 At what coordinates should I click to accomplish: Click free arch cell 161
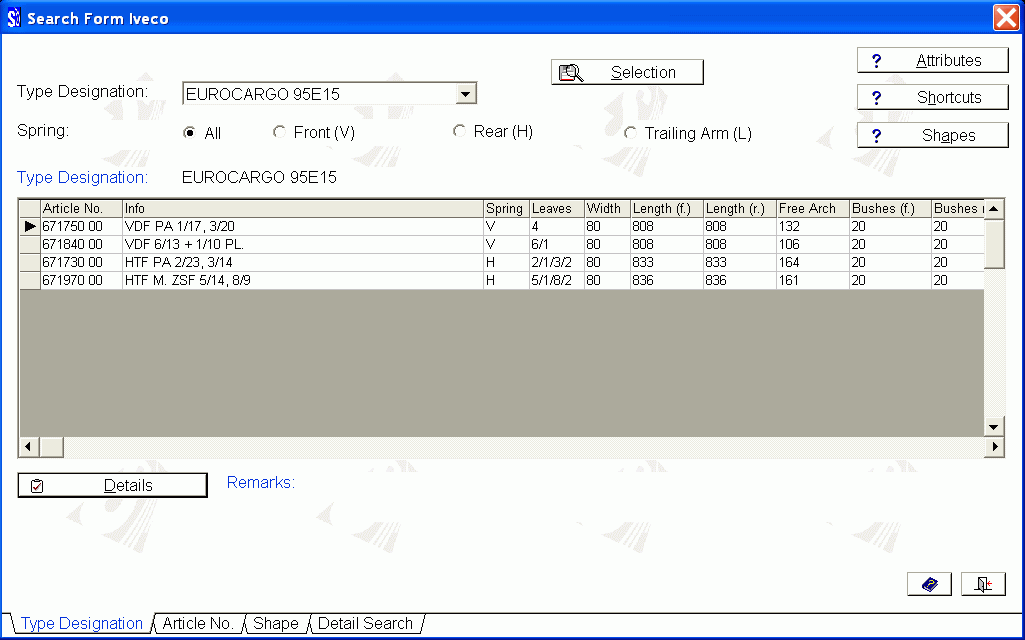pos(812,280)
